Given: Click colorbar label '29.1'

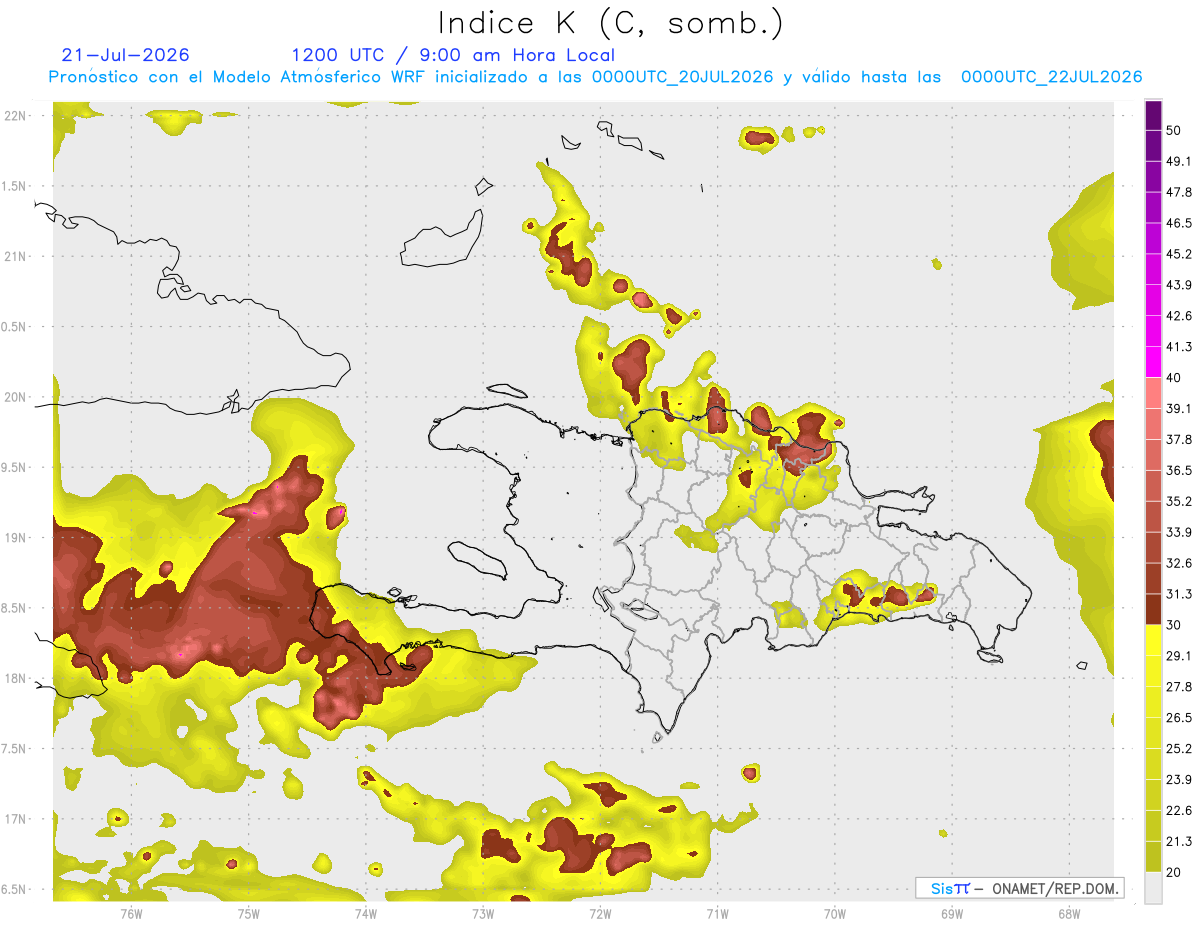Looking at the screenshot, I should coord(1178,656).
